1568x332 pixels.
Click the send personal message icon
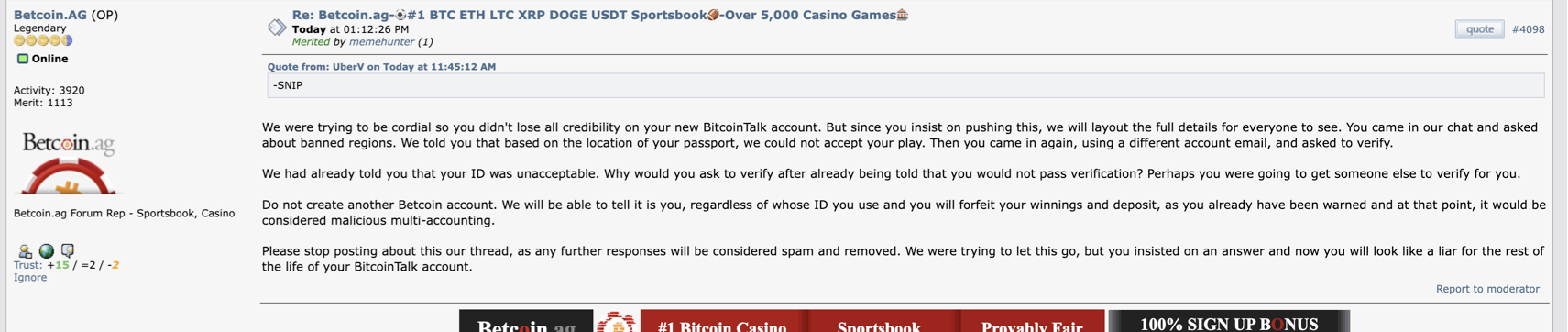(x=67, y=250)
